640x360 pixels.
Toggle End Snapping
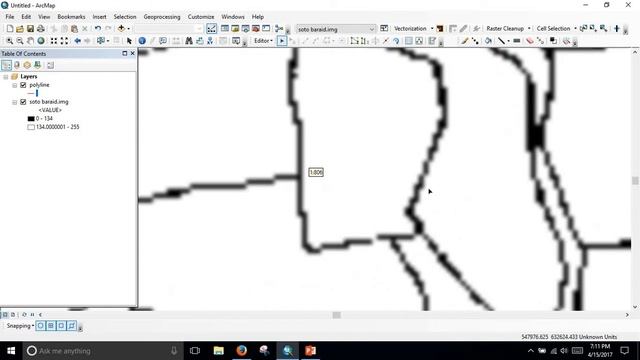51,326
